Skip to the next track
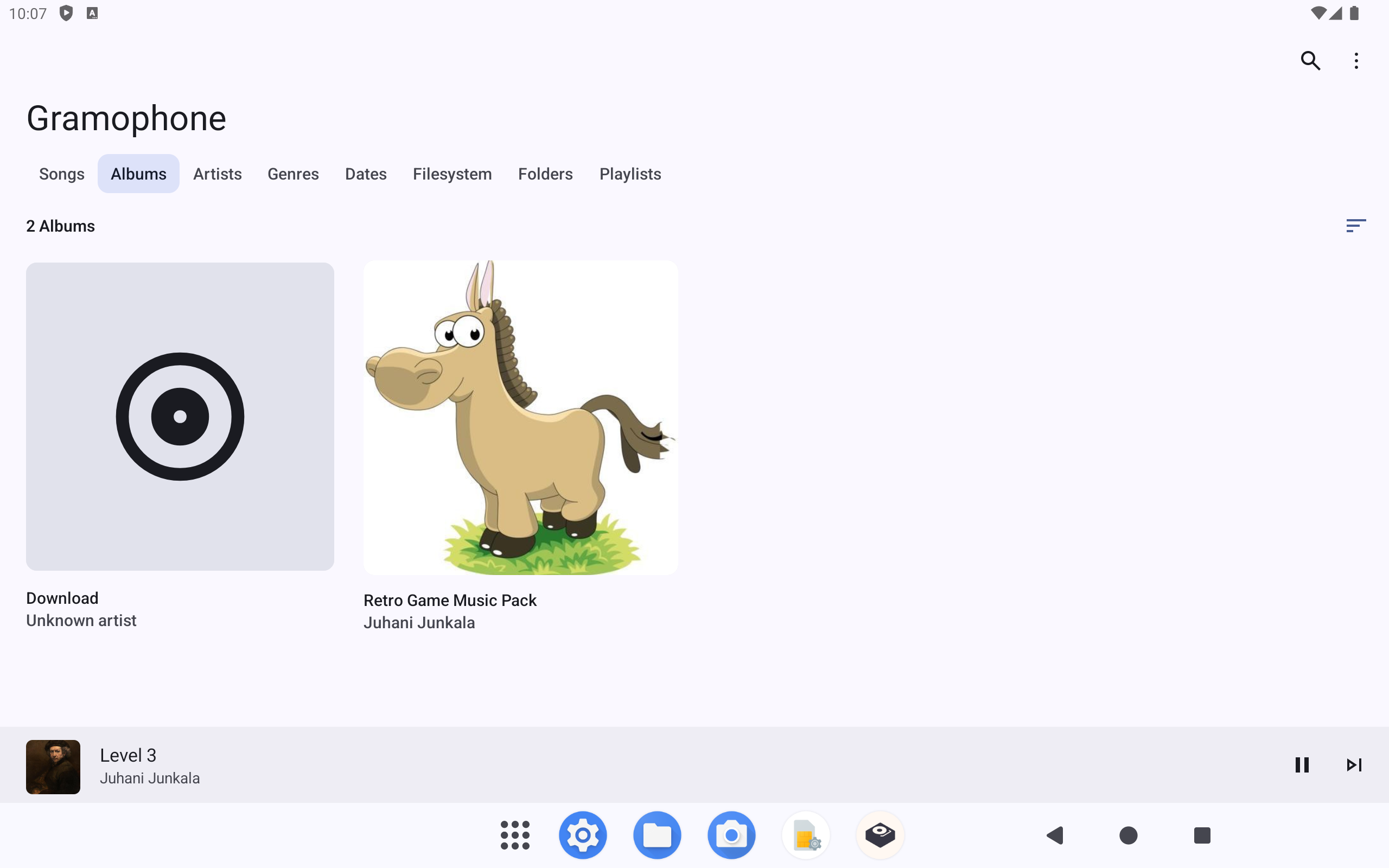This screenshot has height=868, width=1389. point(1353,765)
